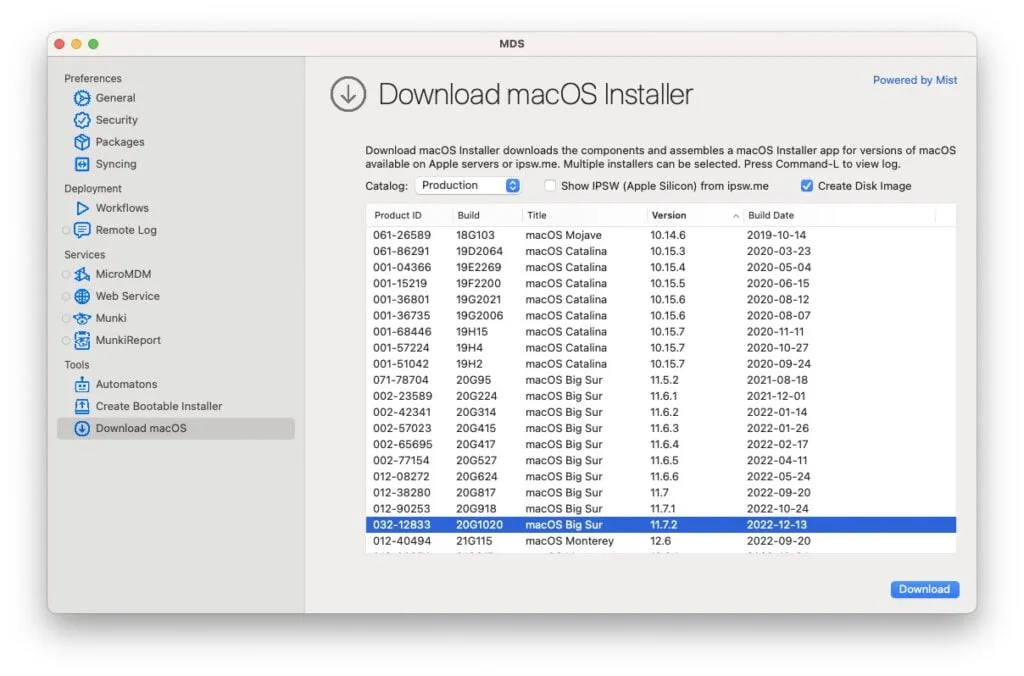Viewport: 1024px width, 676px height.
Task: Select macOS Mojave 10.14.6 row
Action: coord(661,235)
